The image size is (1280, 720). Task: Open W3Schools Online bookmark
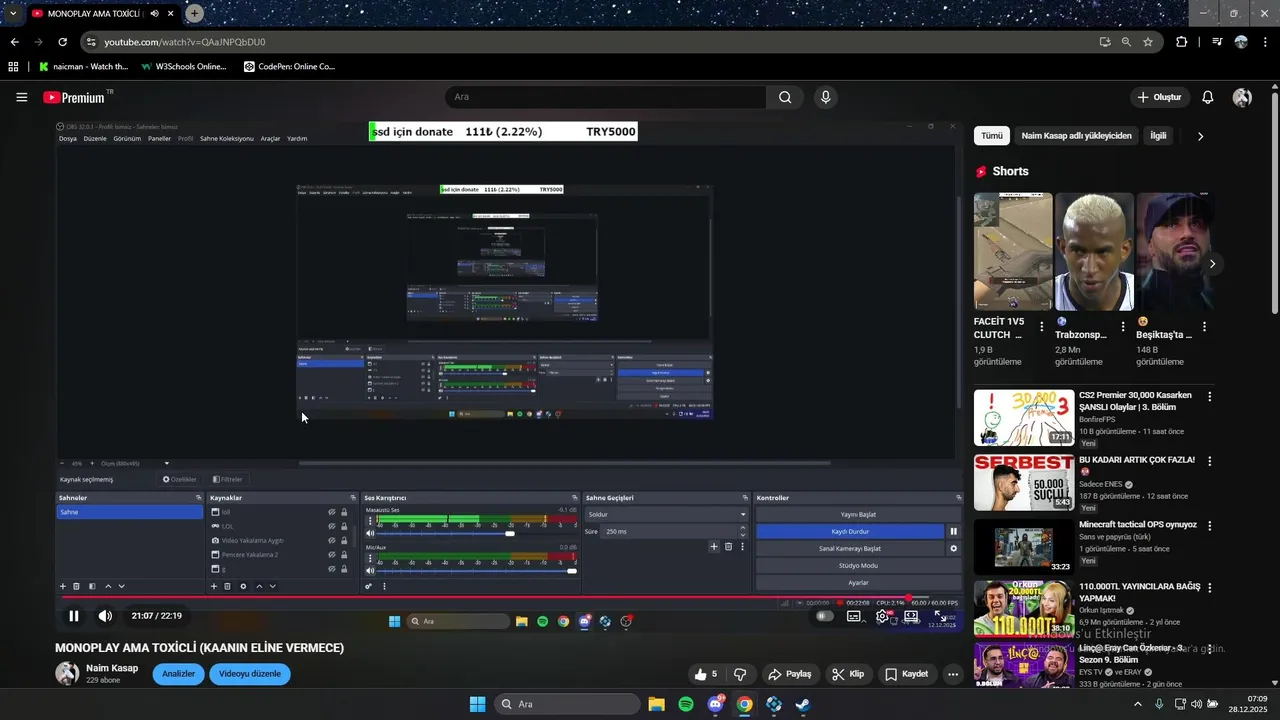184,67
